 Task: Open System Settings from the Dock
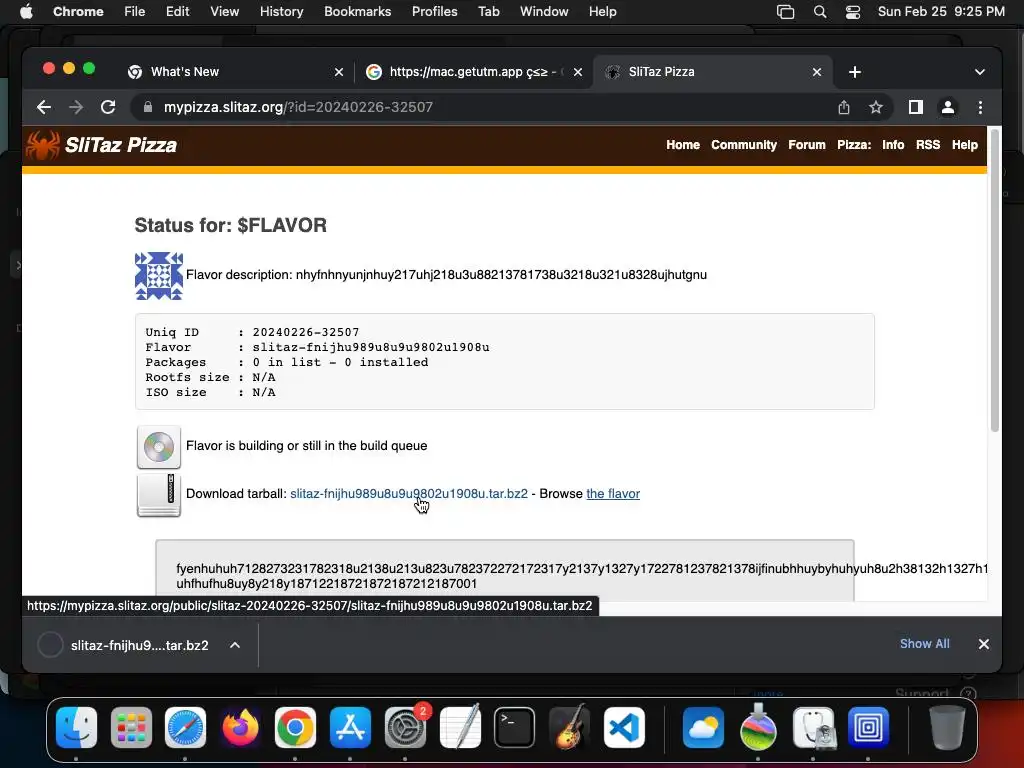pos(405,727)
